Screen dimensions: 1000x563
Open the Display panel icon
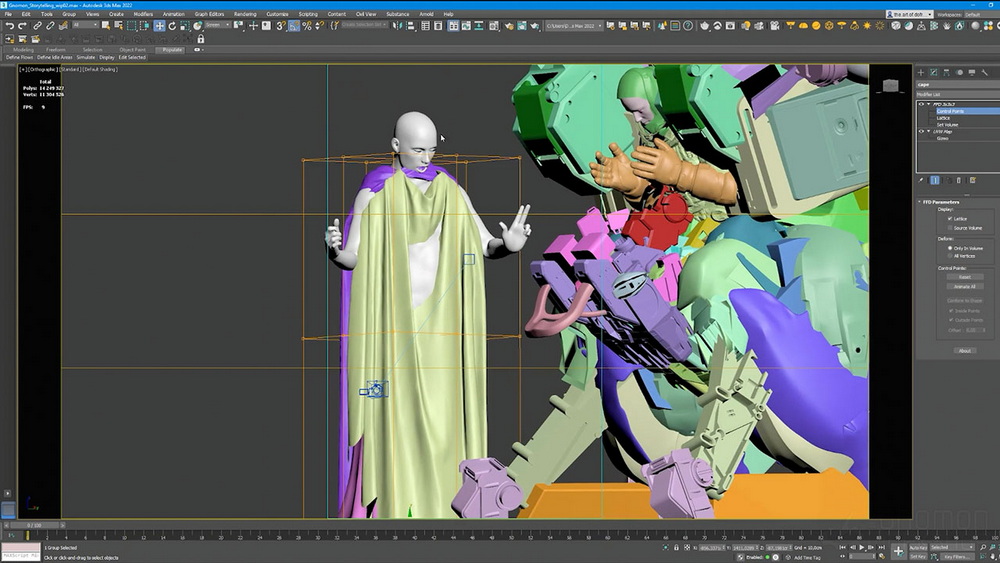[x=971, y=72]
